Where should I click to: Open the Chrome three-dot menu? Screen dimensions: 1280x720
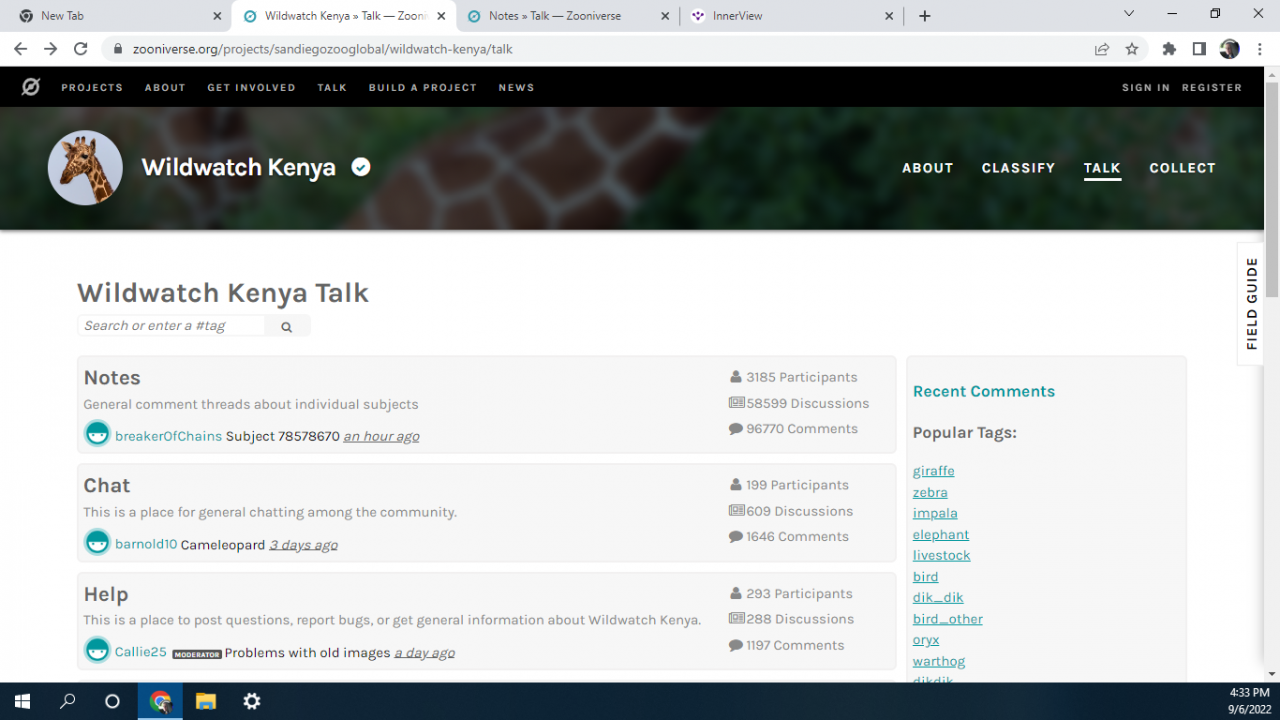(1259, 49)
